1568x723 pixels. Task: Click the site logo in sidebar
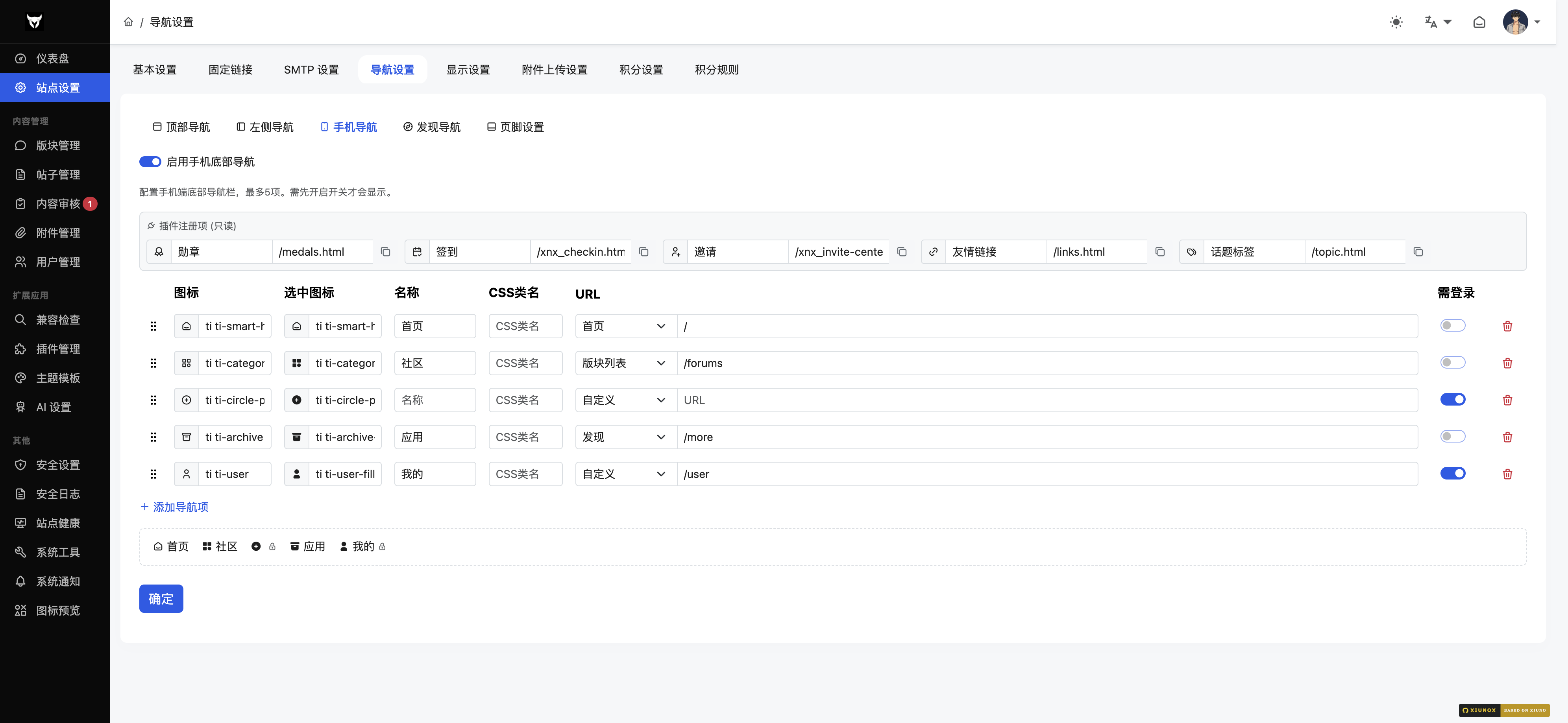35,21
